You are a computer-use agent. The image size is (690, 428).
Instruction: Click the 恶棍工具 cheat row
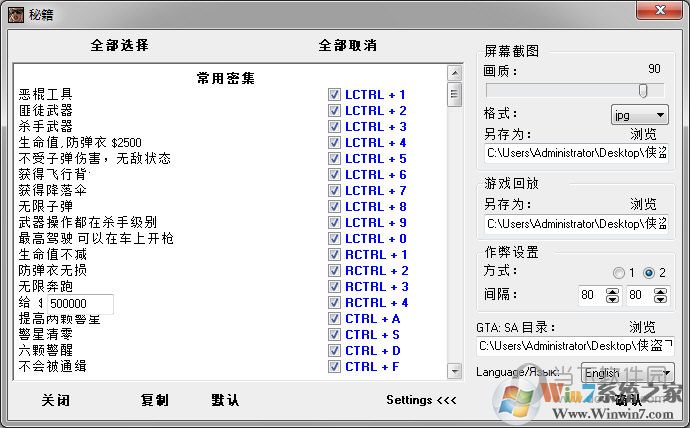tap(45, 95)
